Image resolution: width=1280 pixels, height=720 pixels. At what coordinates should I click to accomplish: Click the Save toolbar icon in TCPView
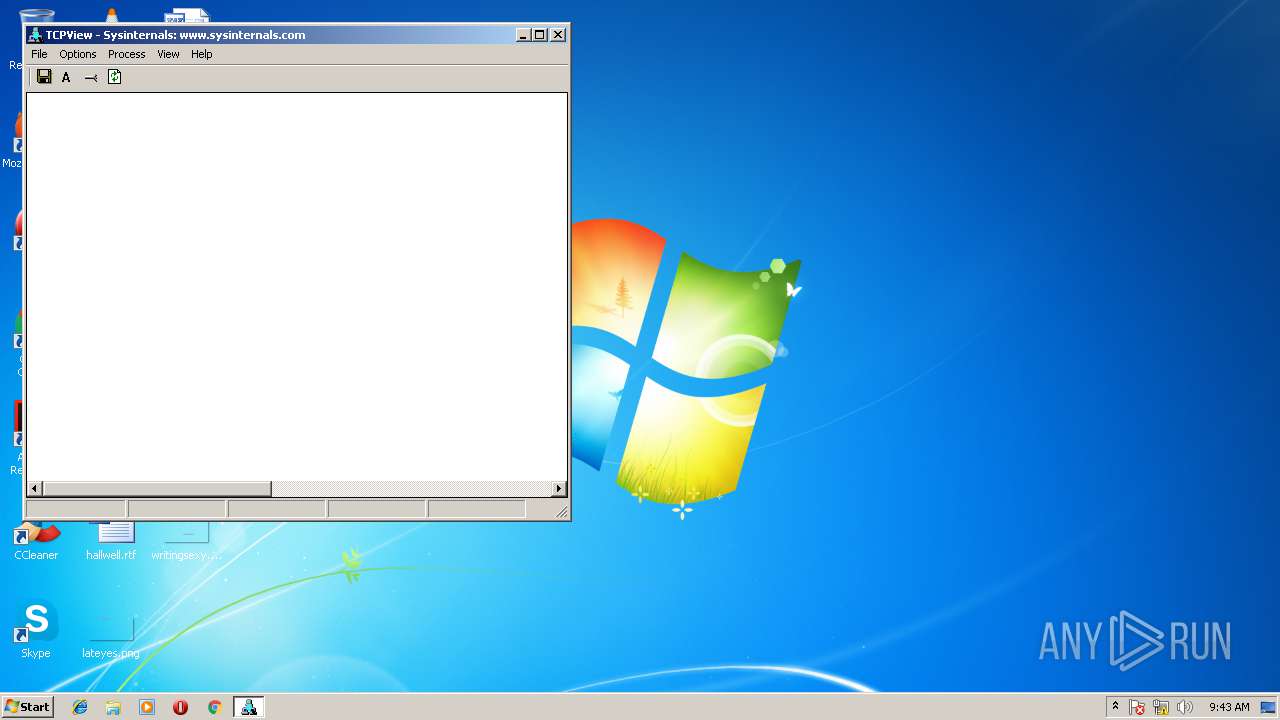point(44,77)
